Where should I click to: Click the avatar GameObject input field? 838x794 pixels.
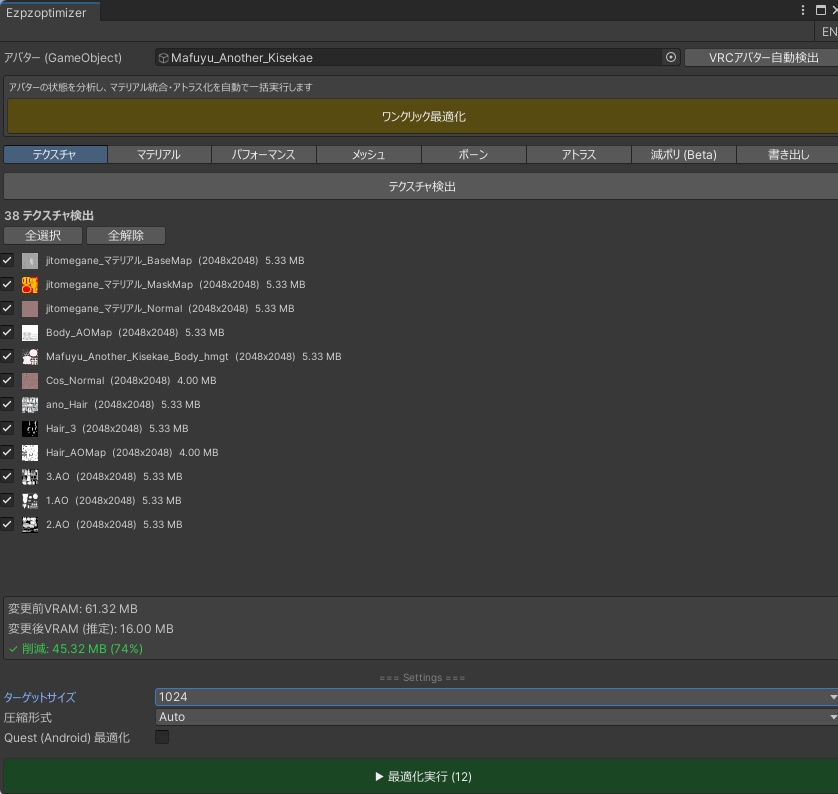[x=400, y=58]
